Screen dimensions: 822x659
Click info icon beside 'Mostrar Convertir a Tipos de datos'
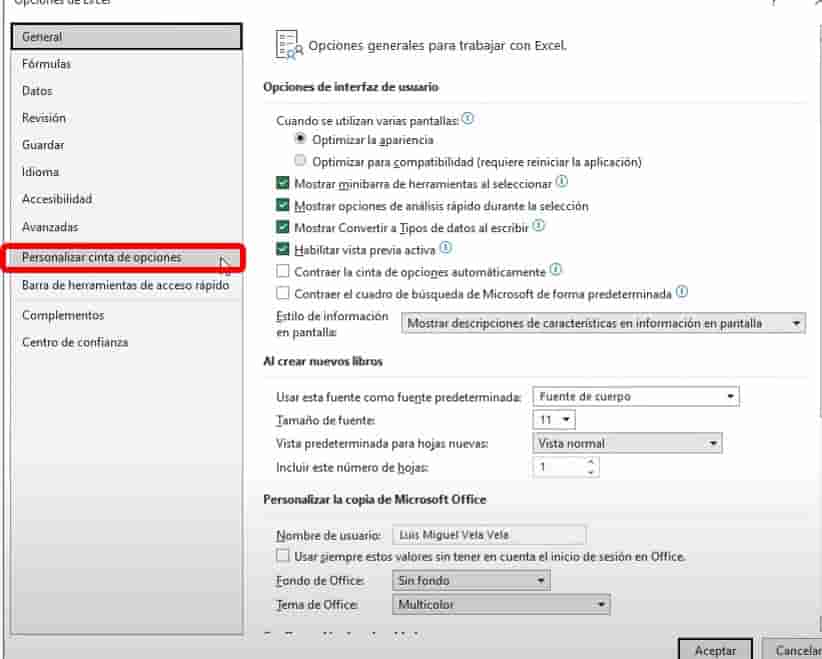(539, 226)
